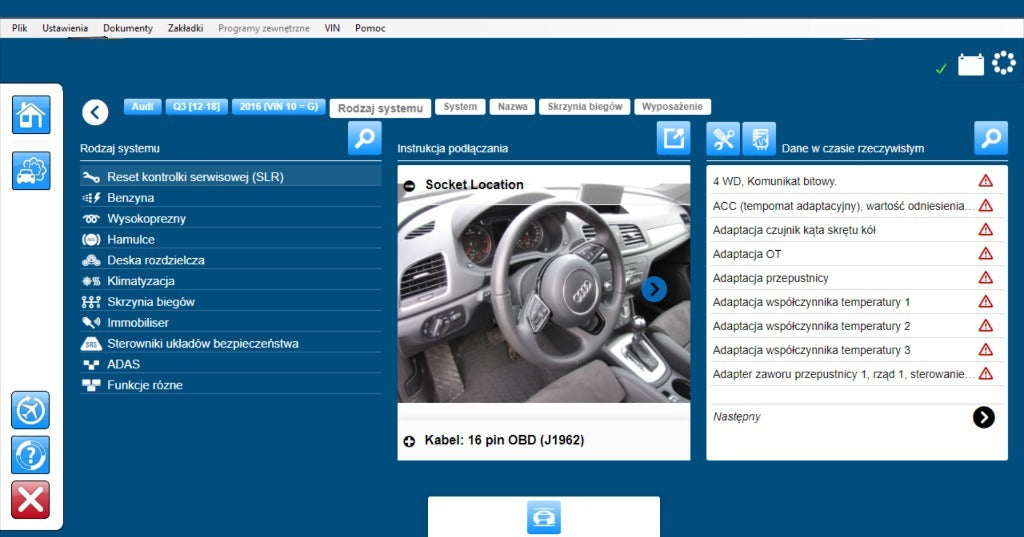Open the Dokumenty menu
Image resolution: width=1024 pixels, height=537 pixels.
point(127,28)
